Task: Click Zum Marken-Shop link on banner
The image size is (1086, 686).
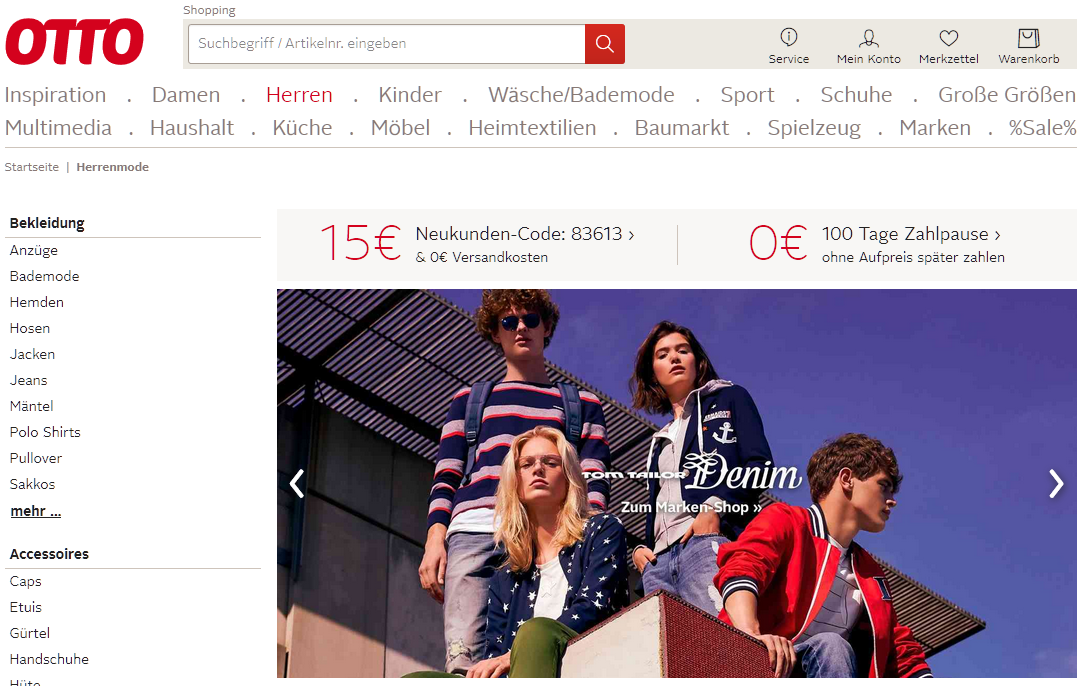Action: [x=691, y=507]
